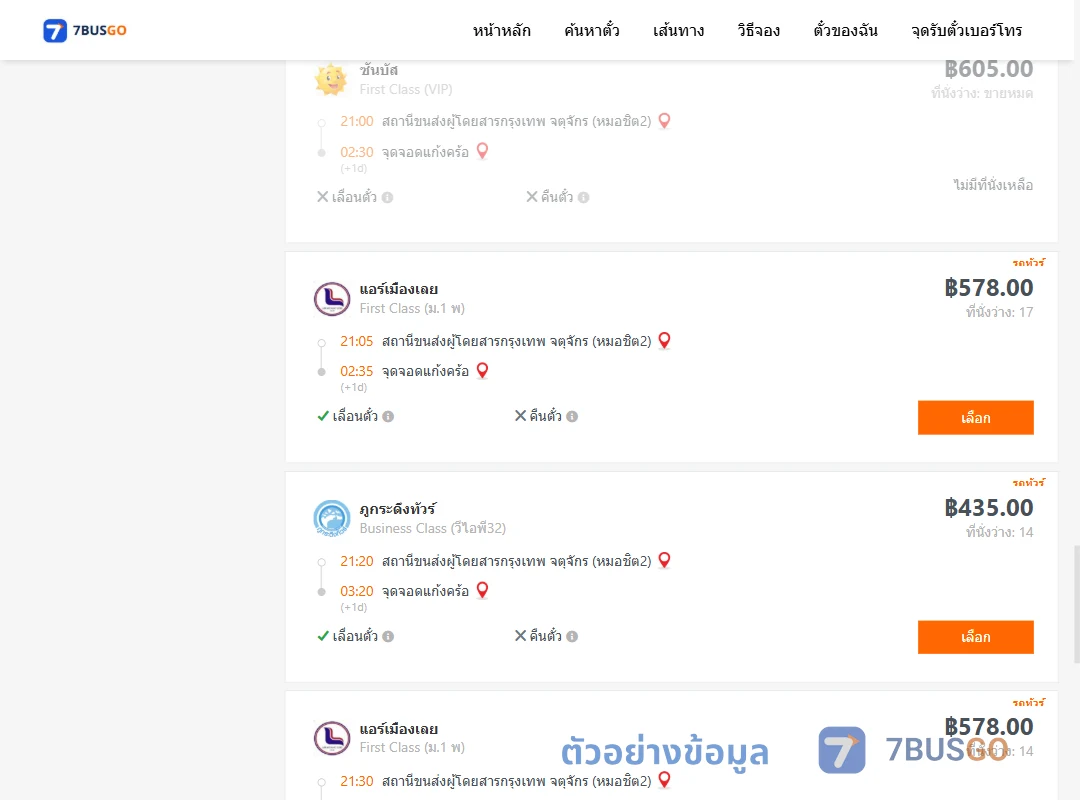Click ที่นั่งว่าง: 17 seat count

point(999,312)
